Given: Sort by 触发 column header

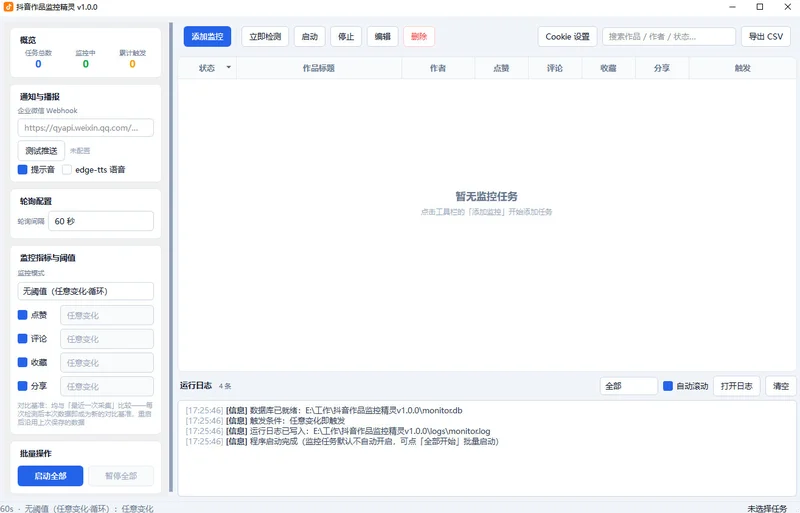Looking at the screenshot, I should (x=742, y=68).
